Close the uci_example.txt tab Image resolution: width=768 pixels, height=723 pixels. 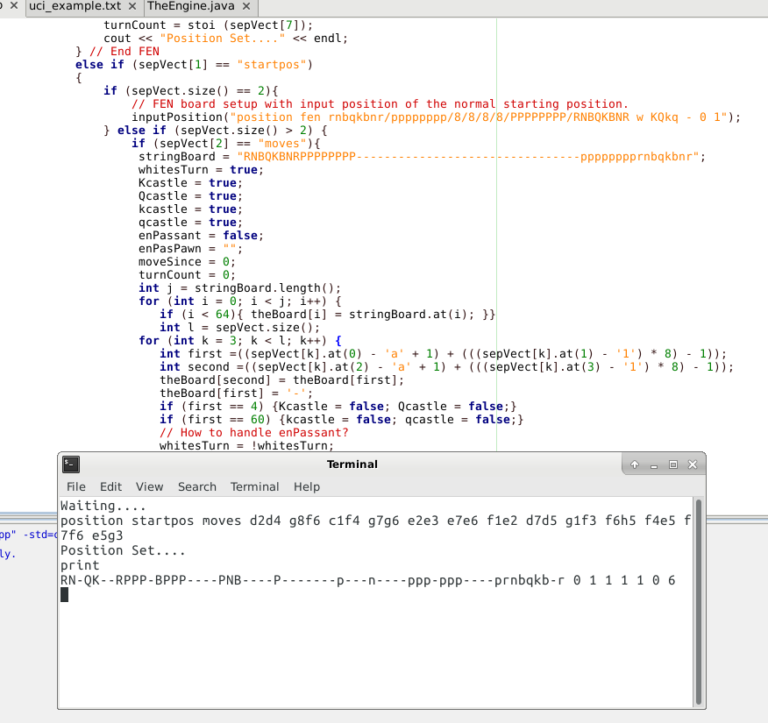(132, 6)
